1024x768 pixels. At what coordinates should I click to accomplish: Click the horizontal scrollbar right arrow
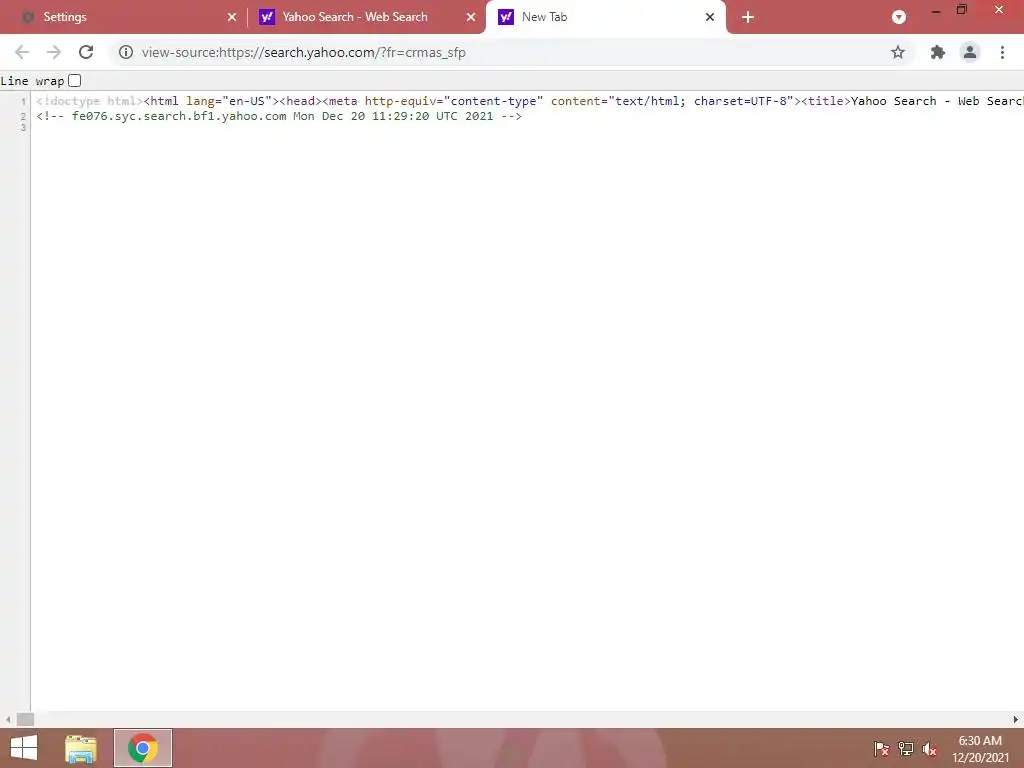tap(1016, 719)
